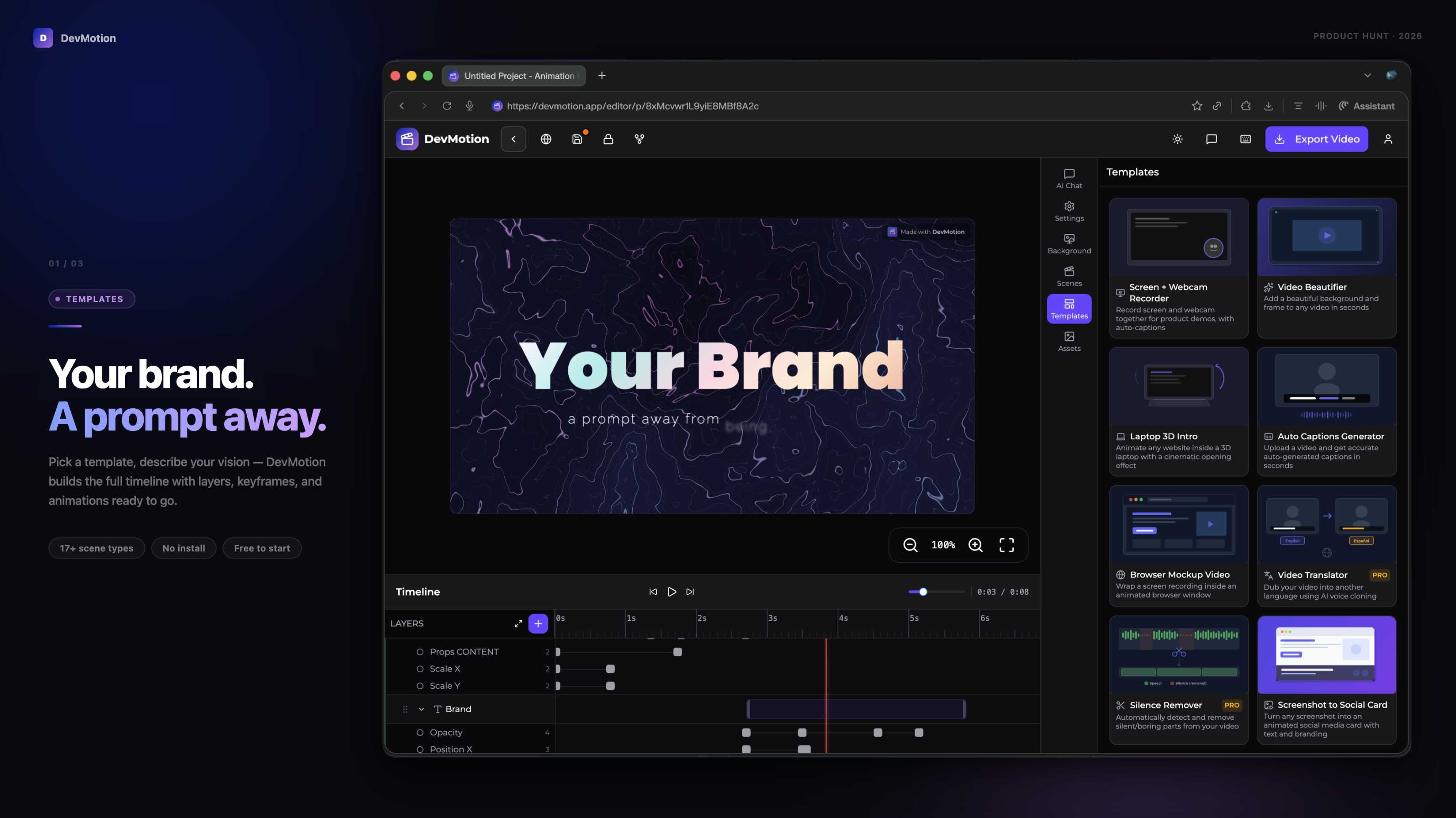Screen dimensions: 1456x818
Task: Expand the LAYERS panel with the diagonal arrows
Action: (518, 624)
